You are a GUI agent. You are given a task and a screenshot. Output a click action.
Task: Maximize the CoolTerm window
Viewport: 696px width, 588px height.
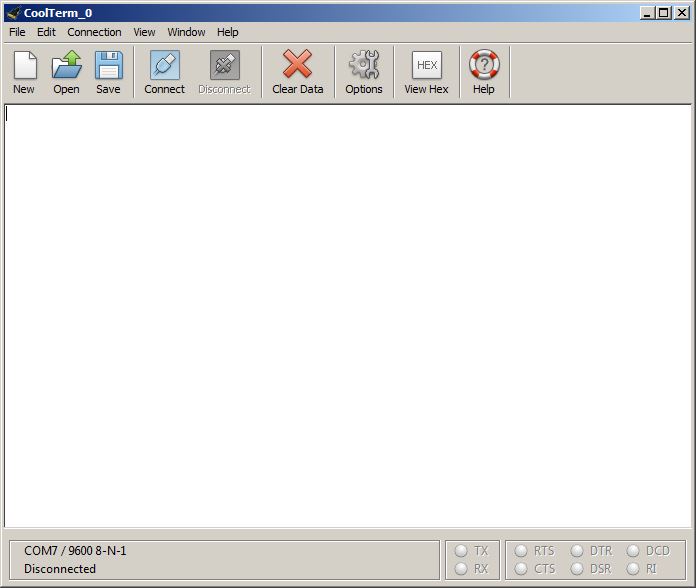tap(663, 13)
